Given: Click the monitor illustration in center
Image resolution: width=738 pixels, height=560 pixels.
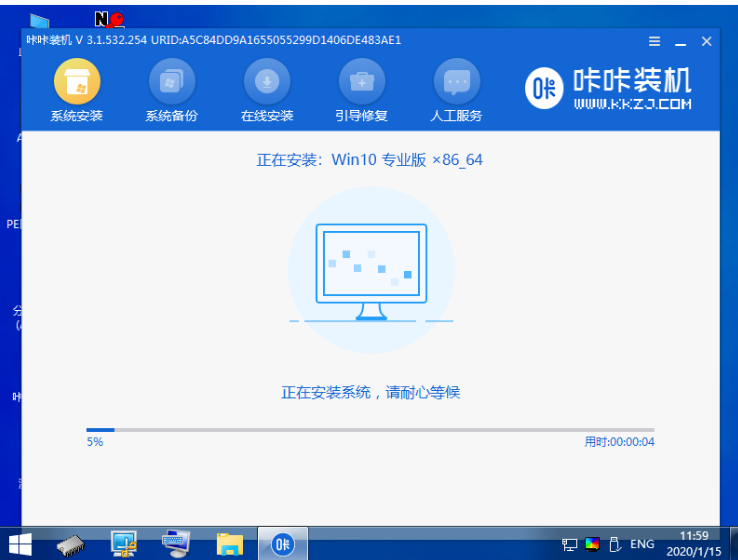Looking at the screenshot, I should coord(371,267).
